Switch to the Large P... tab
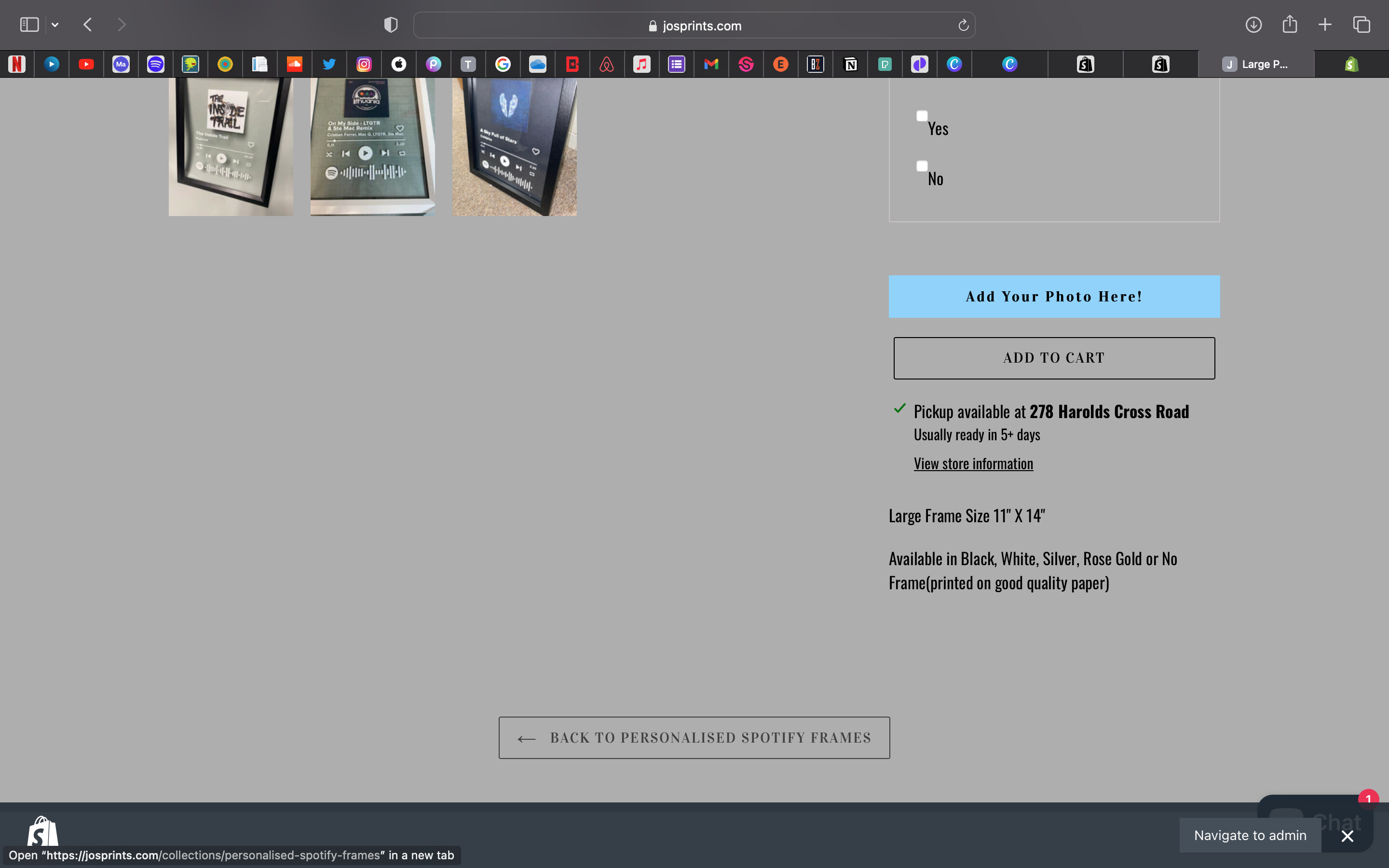1389x868 pixels. coord(1256,64)
